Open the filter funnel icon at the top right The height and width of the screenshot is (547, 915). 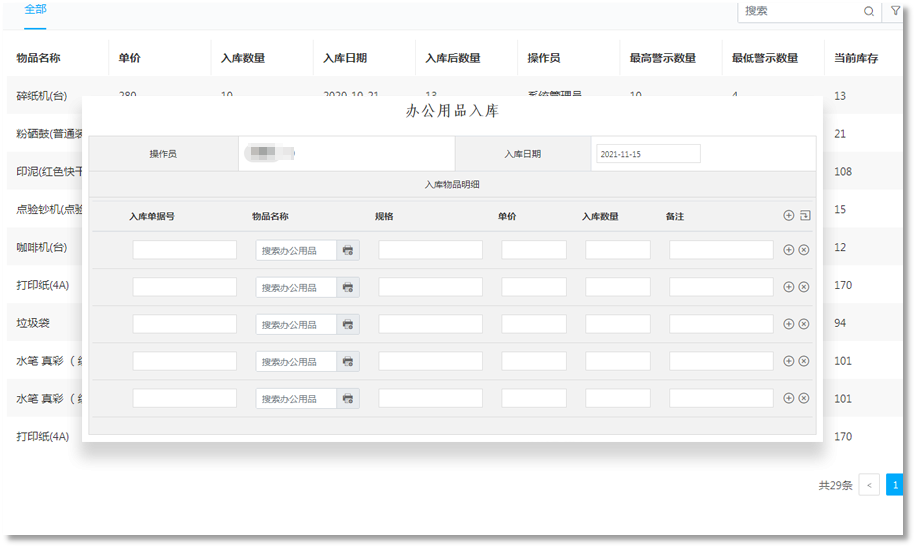tap(895, 12)
